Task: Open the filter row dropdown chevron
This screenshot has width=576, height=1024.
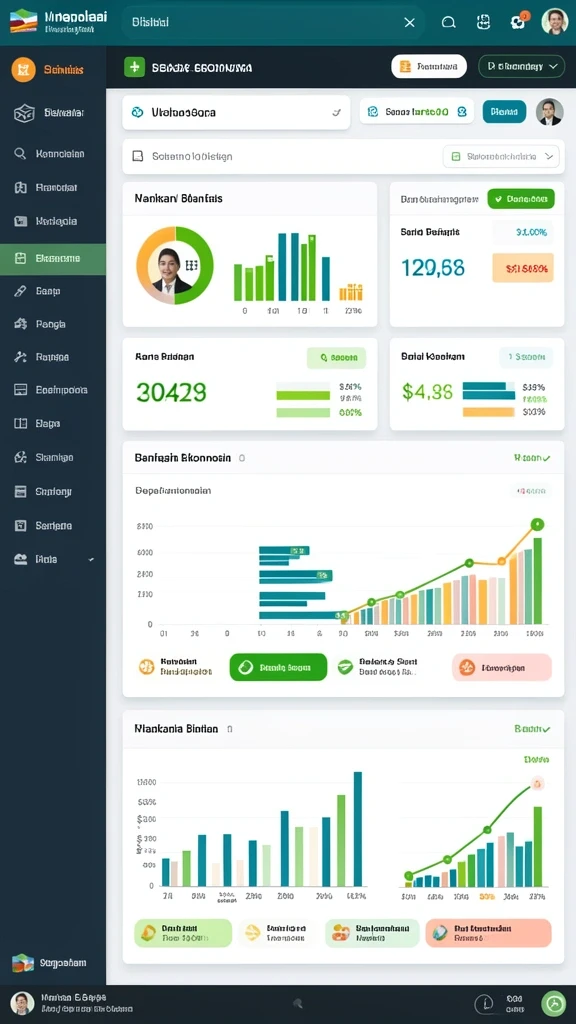Action: point(549,157)
